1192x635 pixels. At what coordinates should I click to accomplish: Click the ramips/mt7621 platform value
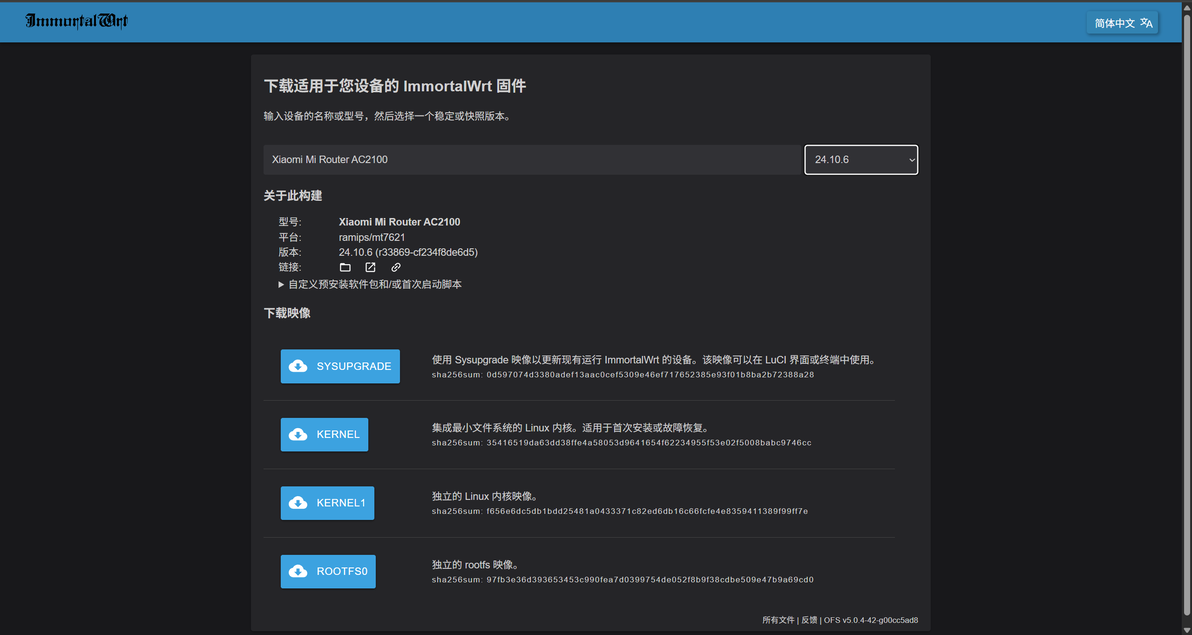pos(372,237)
